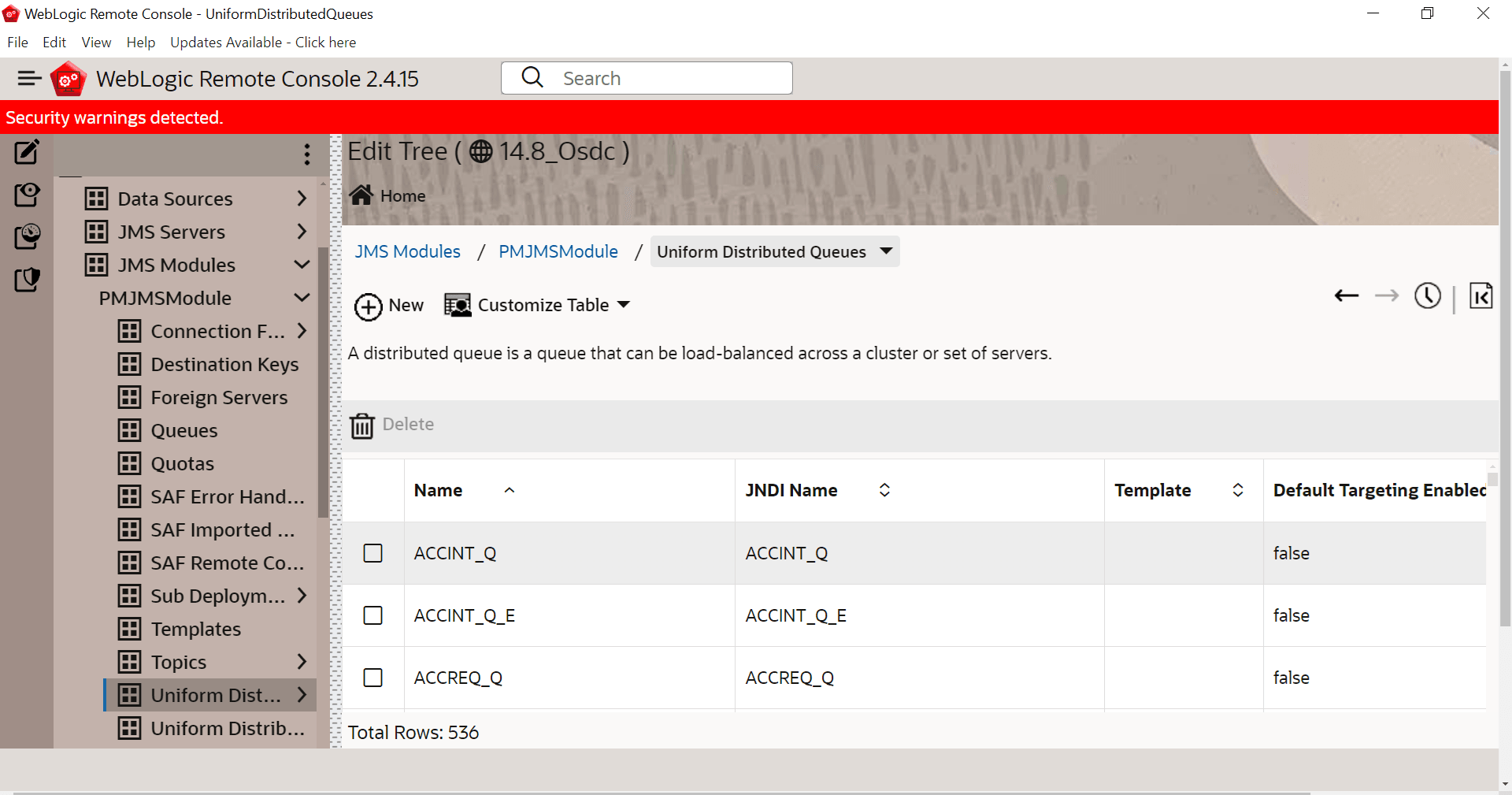Click the Home house icon
Screen dimensions: 1512x795
361,195
